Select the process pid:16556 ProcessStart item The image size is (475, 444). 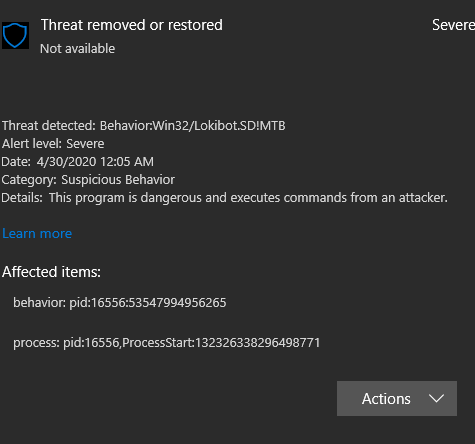tap(167, 343)
